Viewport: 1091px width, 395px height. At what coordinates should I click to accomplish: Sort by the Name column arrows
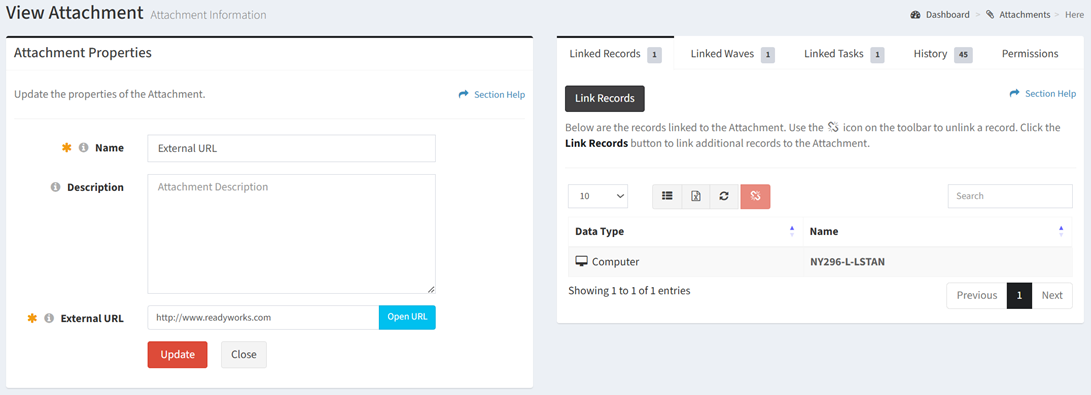tap(1061, 231)
